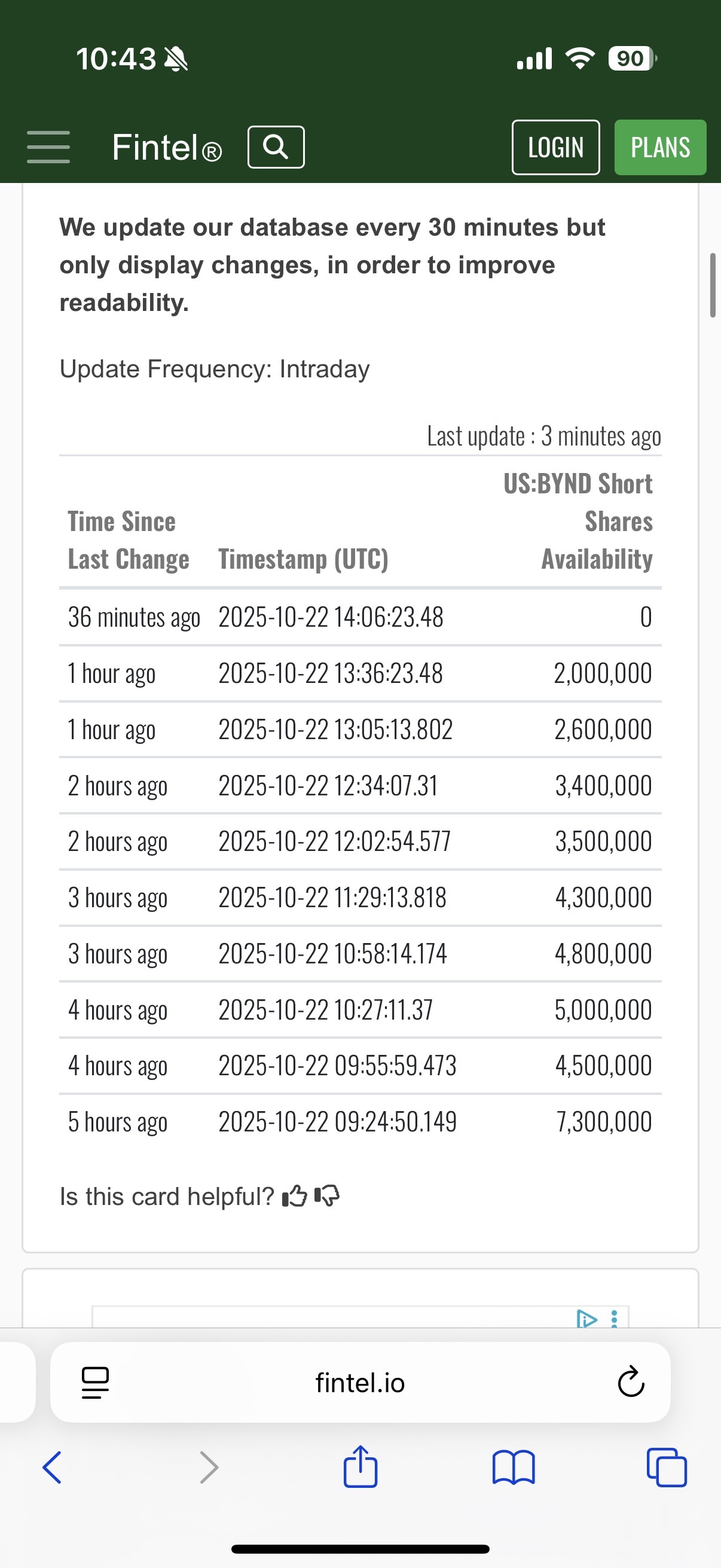Viewport: 721px width, 1568px height.
Task: Tap the search magnifier icon
Action: pos(276,147)
